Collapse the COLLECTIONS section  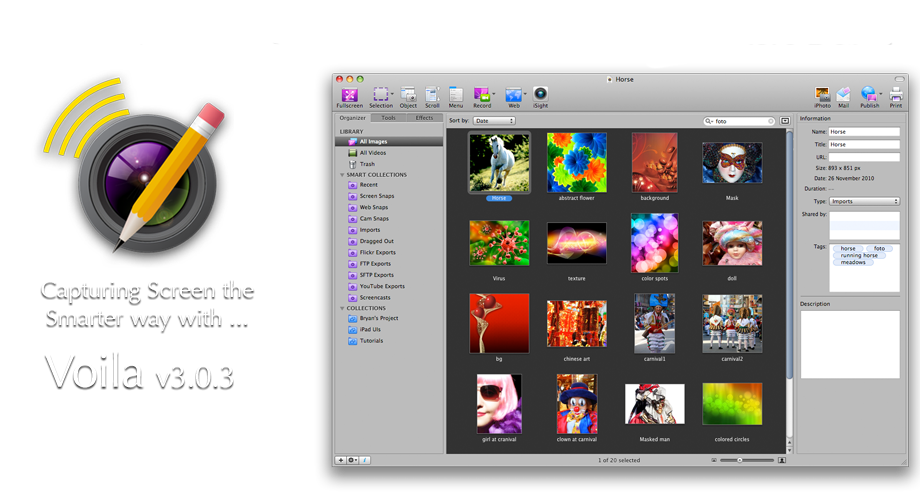click(x=342, y=308)
